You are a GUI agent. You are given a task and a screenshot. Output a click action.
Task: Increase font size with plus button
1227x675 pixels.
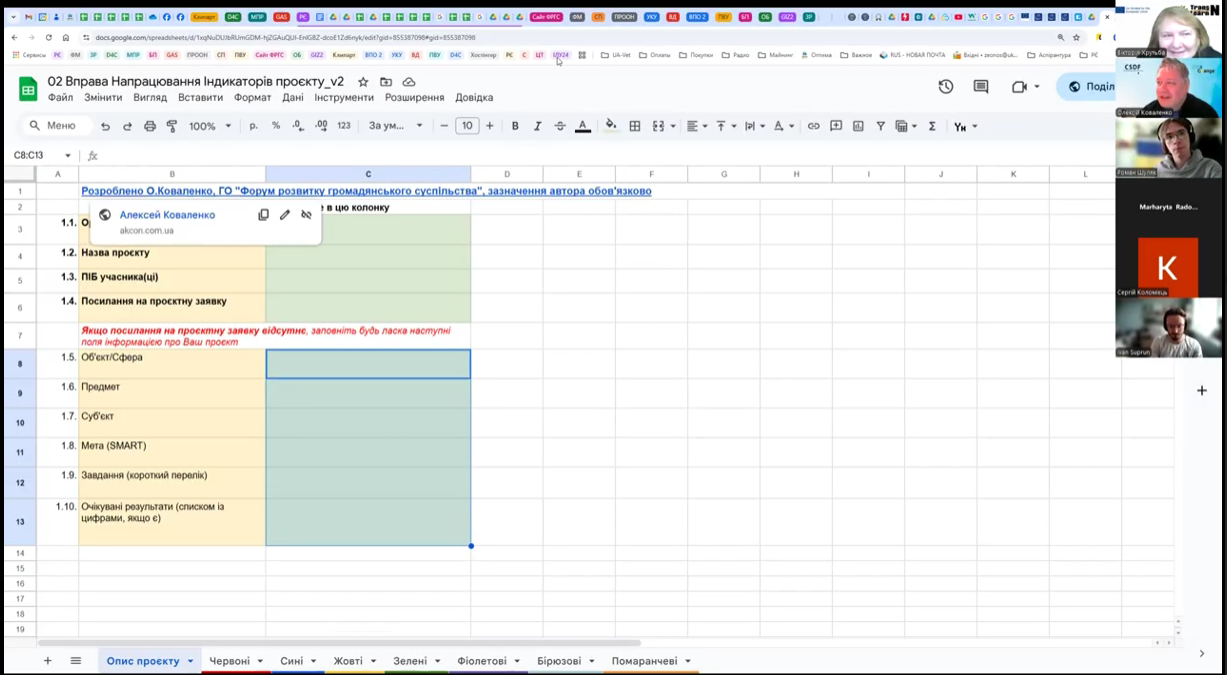pos(489,126)
